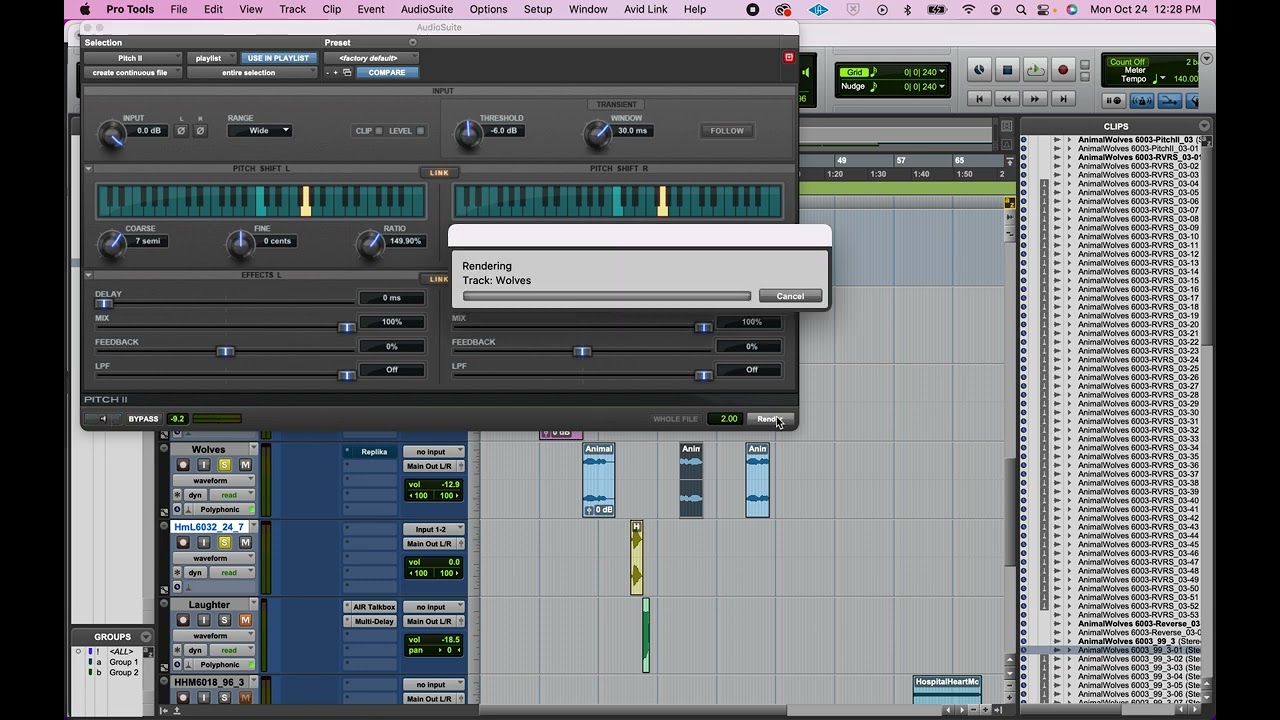
Task: Click the Rewind transport button
Action: pos(1007,99)
